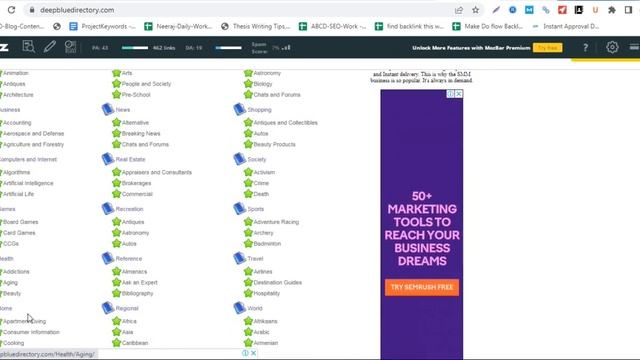The height and width of the screenshot is (360, 640).
Task: Open the Thesis Writing Tips bookmark
Action: click(x=256, y=26)
